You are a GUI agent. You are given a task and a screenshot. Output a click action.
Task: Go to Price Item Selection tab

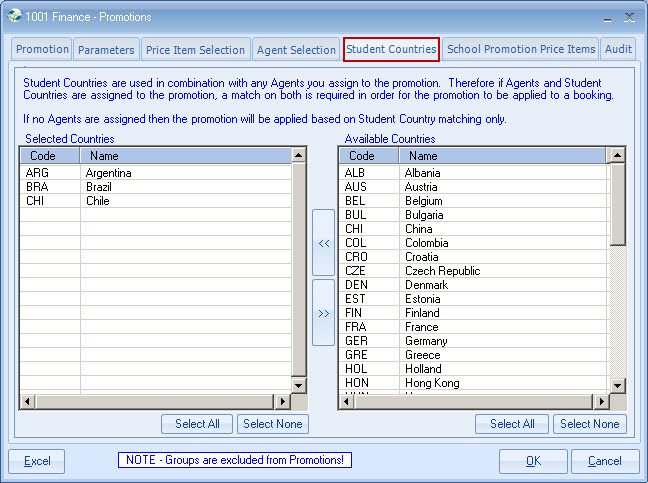click(195, 49)
